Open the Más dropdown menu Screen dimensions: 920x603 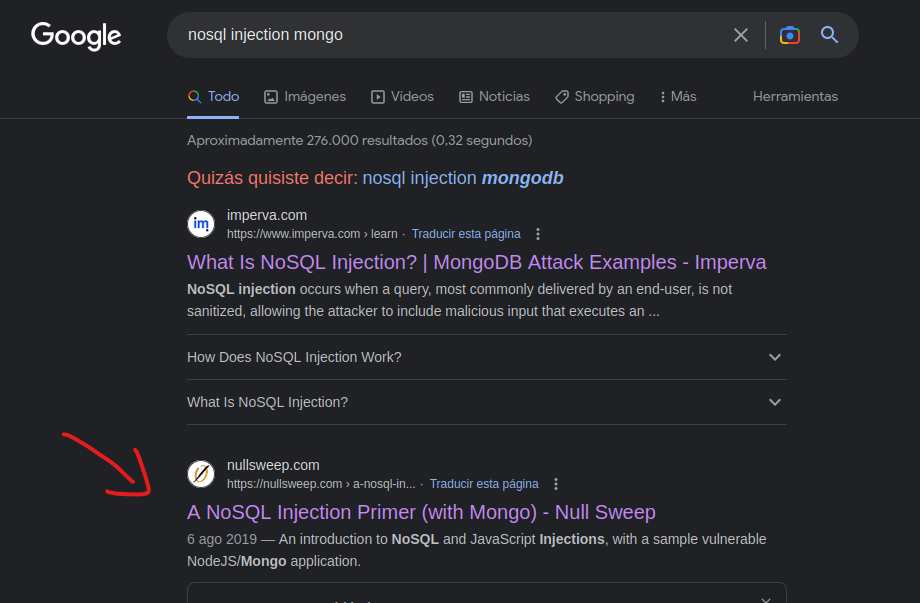[678, 97]
